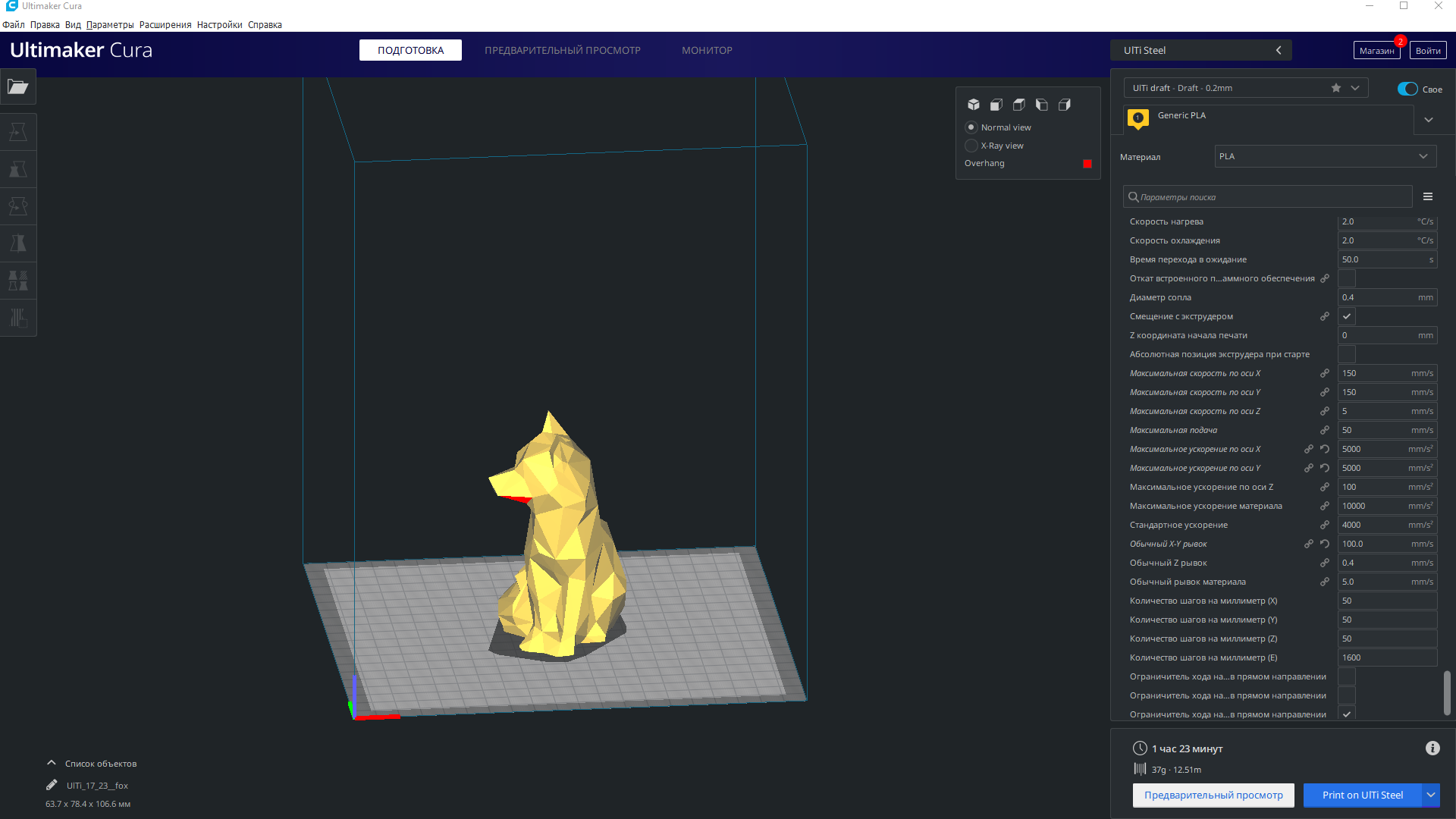Open the Магазин marketplace button
Screen dimensions: 1456x819
[x=1376, y=51]
